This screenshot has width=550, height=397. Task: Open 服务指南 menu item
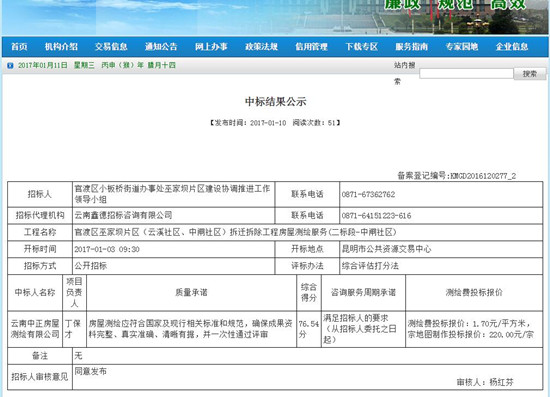(x=412, y=47)
